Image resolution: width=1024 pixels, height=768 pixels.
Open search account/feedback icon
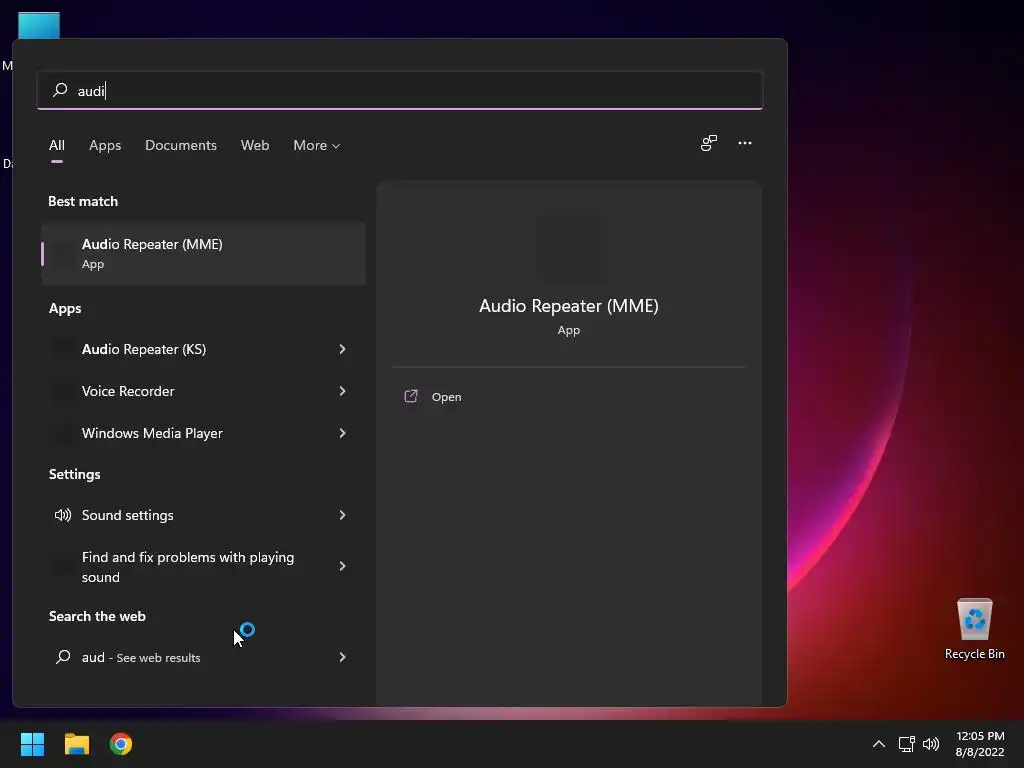point(709,143)
